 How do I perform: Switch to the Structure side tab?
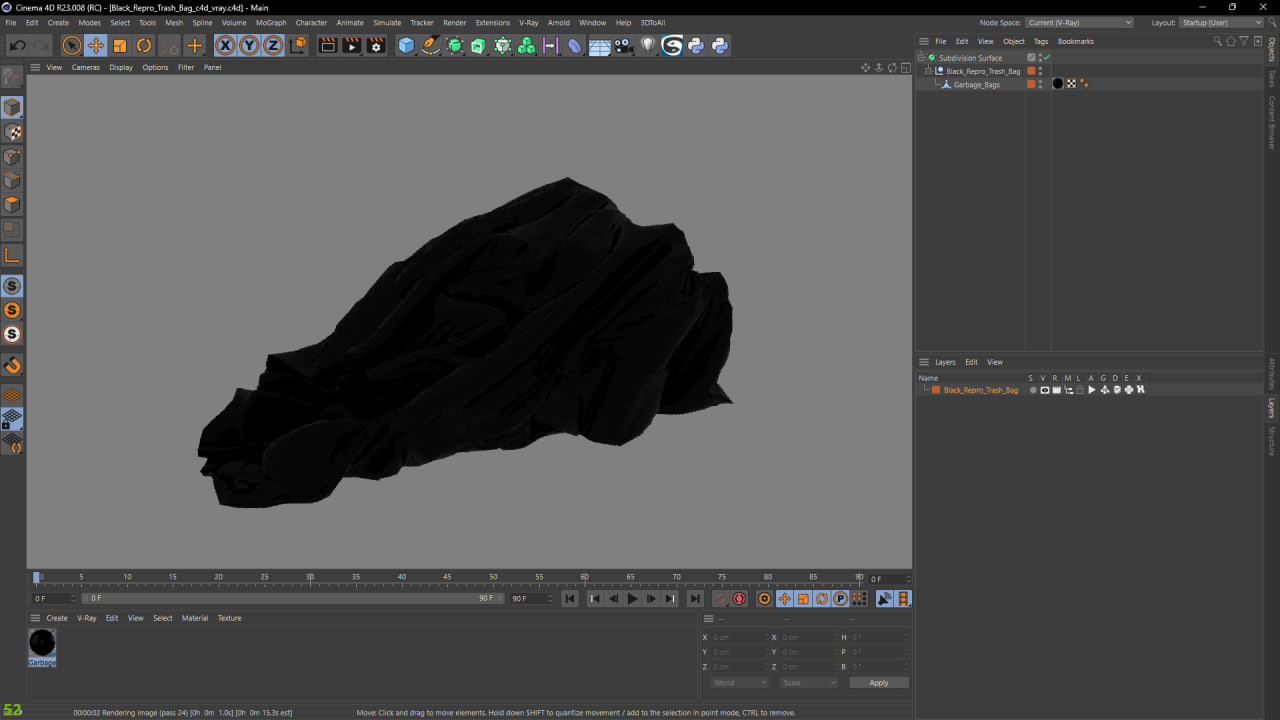tap(1272, 441)
